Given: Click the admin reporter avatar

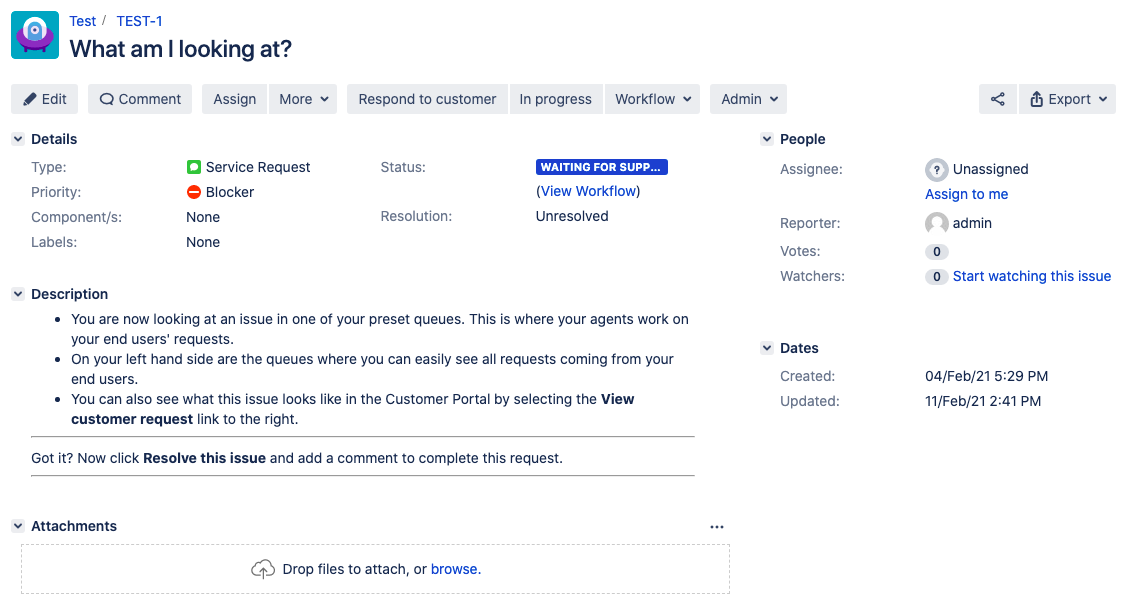Looking at the screenshot, I should click(x=936, y=223).
